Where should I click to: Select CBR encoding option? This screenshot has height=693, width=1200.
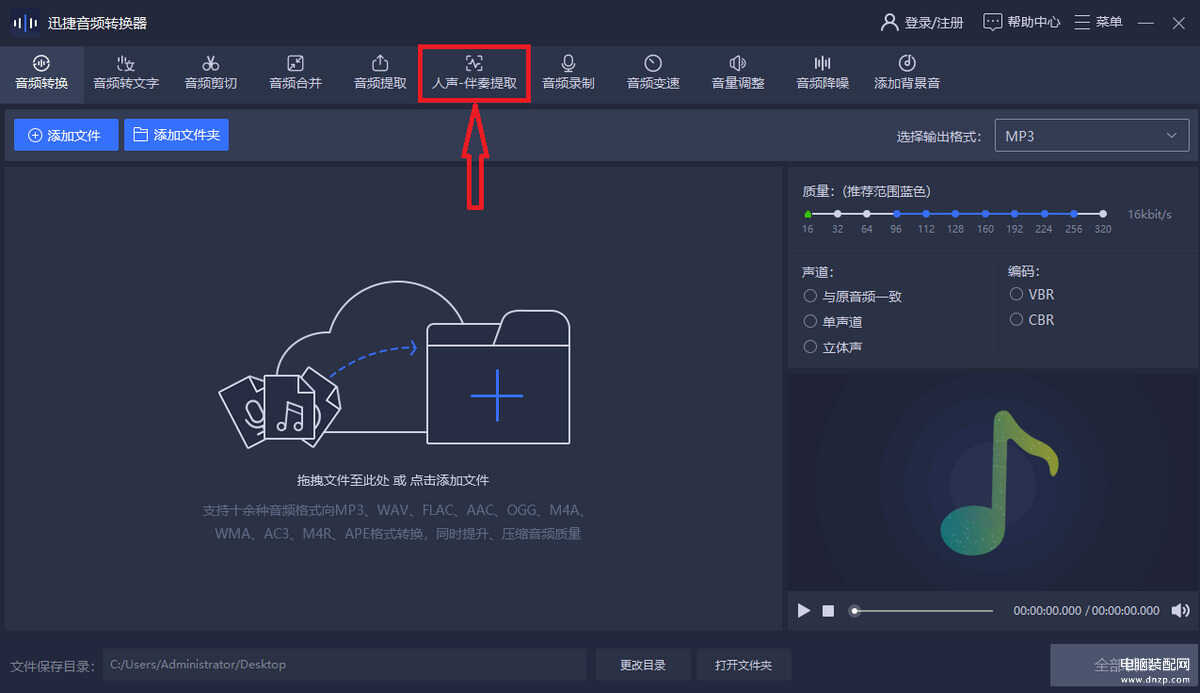[1032, 320]
